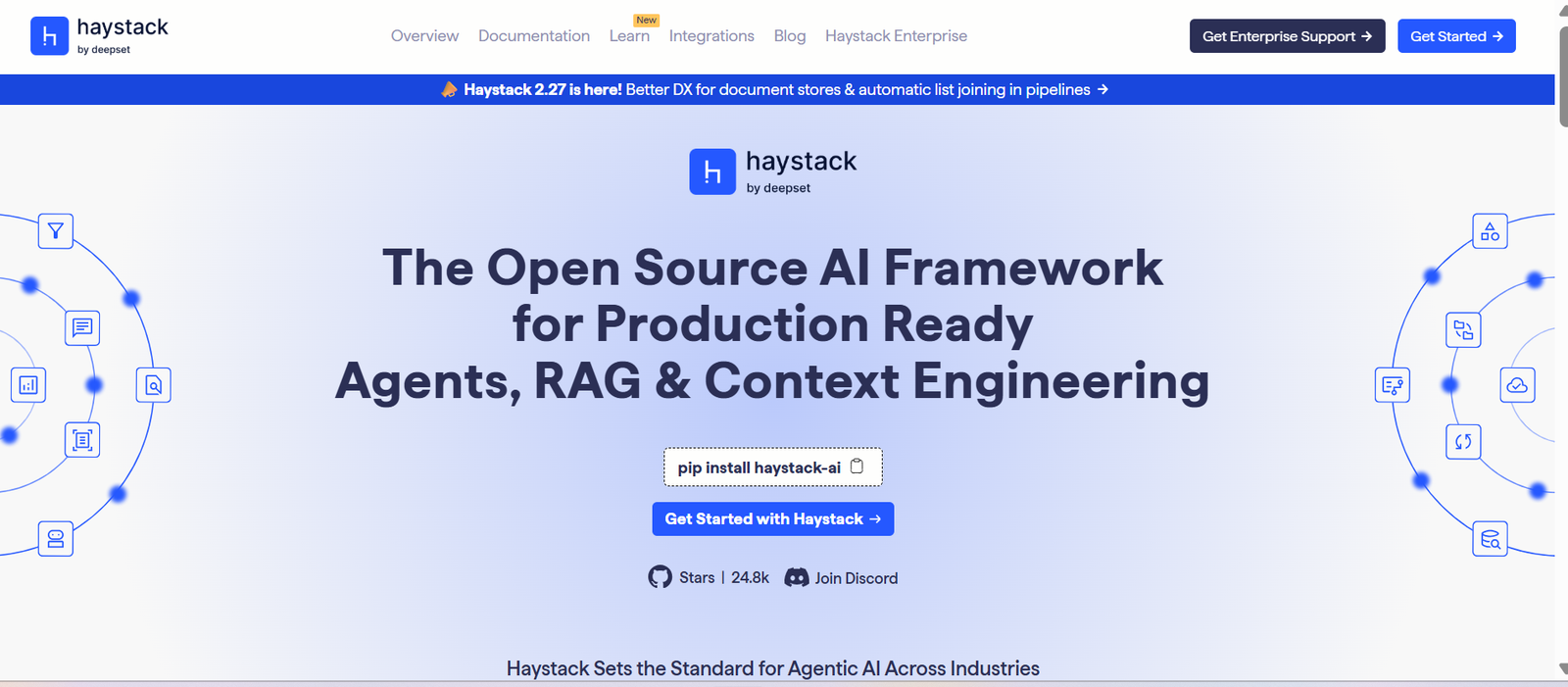Screen dimensions: 1568x687
Task: Click the New badge above Learn
Action: 647,20
